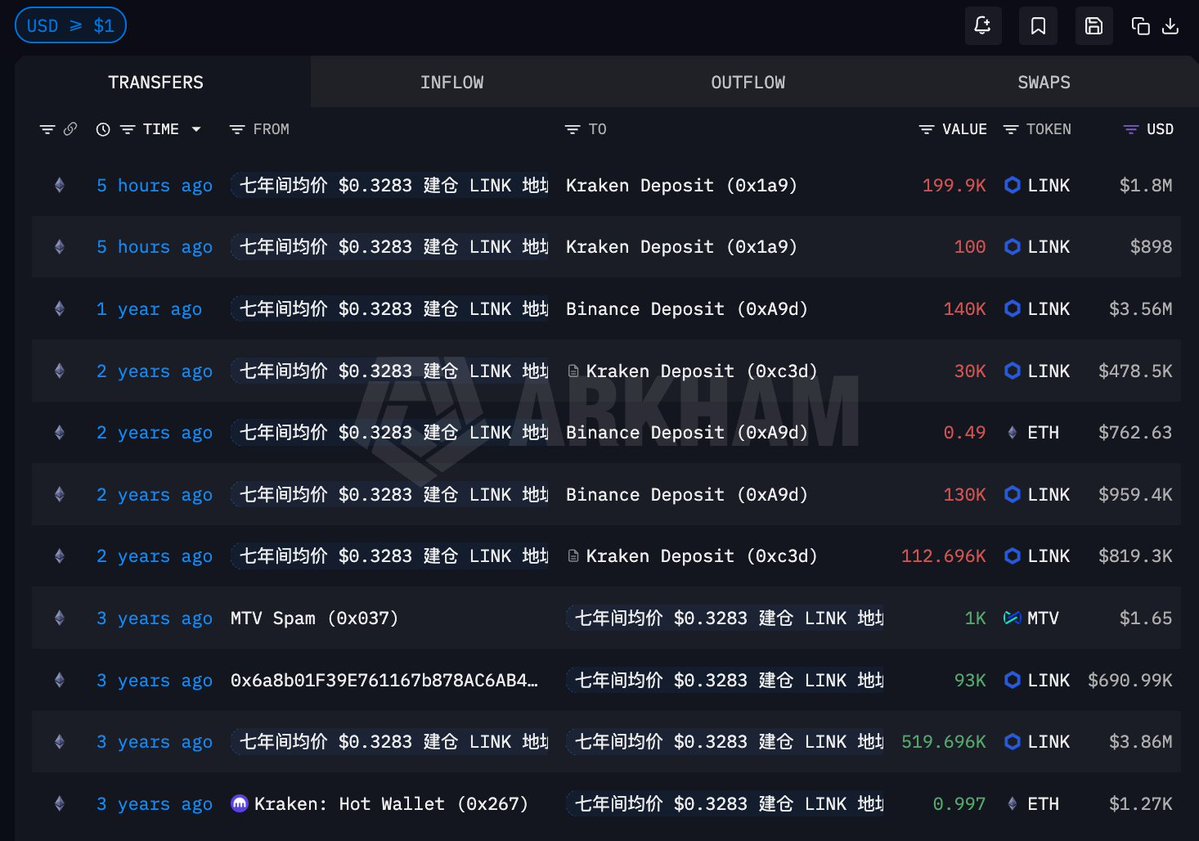1199x841 pixels.
Task: Click the bookmark icon in top toolbar
Action: [x=1038, y=26]
